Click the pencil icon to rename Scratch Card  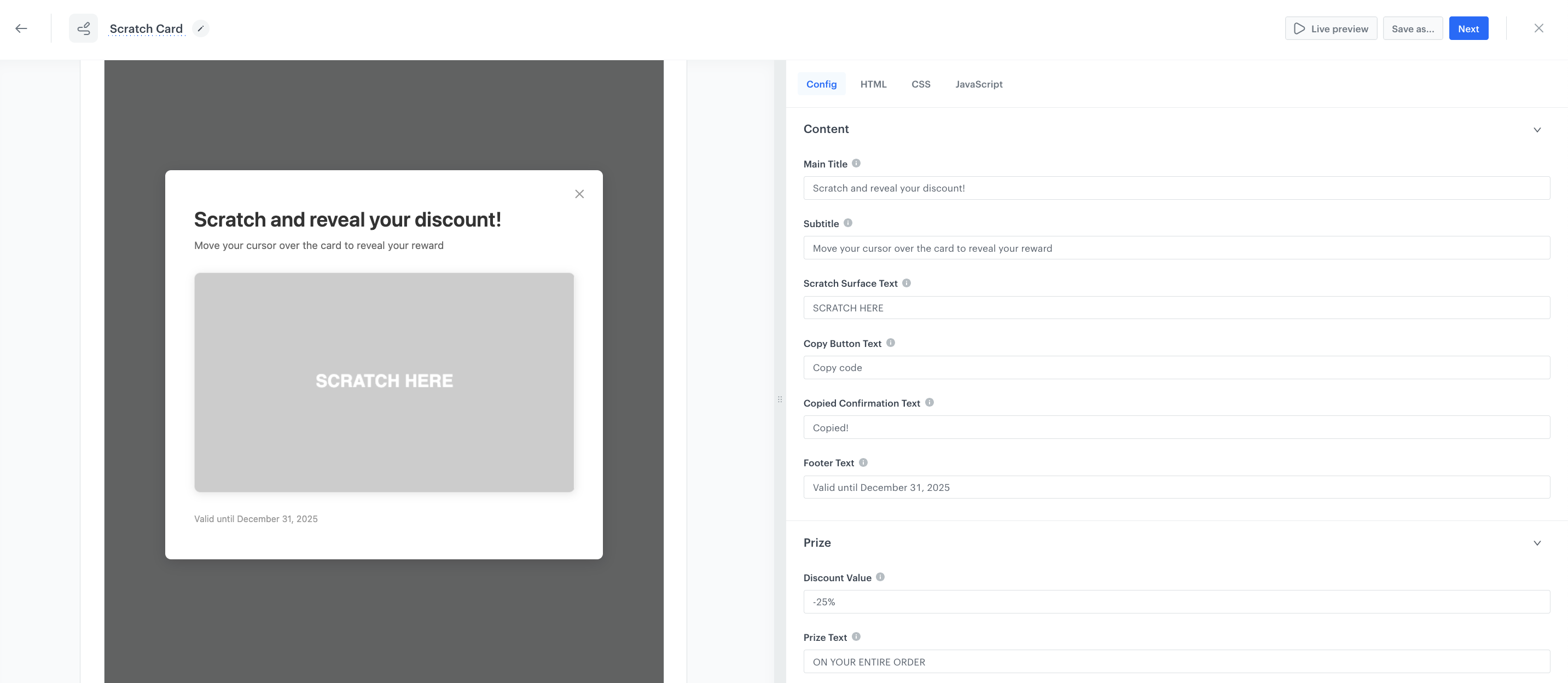(x=200, y=28)
